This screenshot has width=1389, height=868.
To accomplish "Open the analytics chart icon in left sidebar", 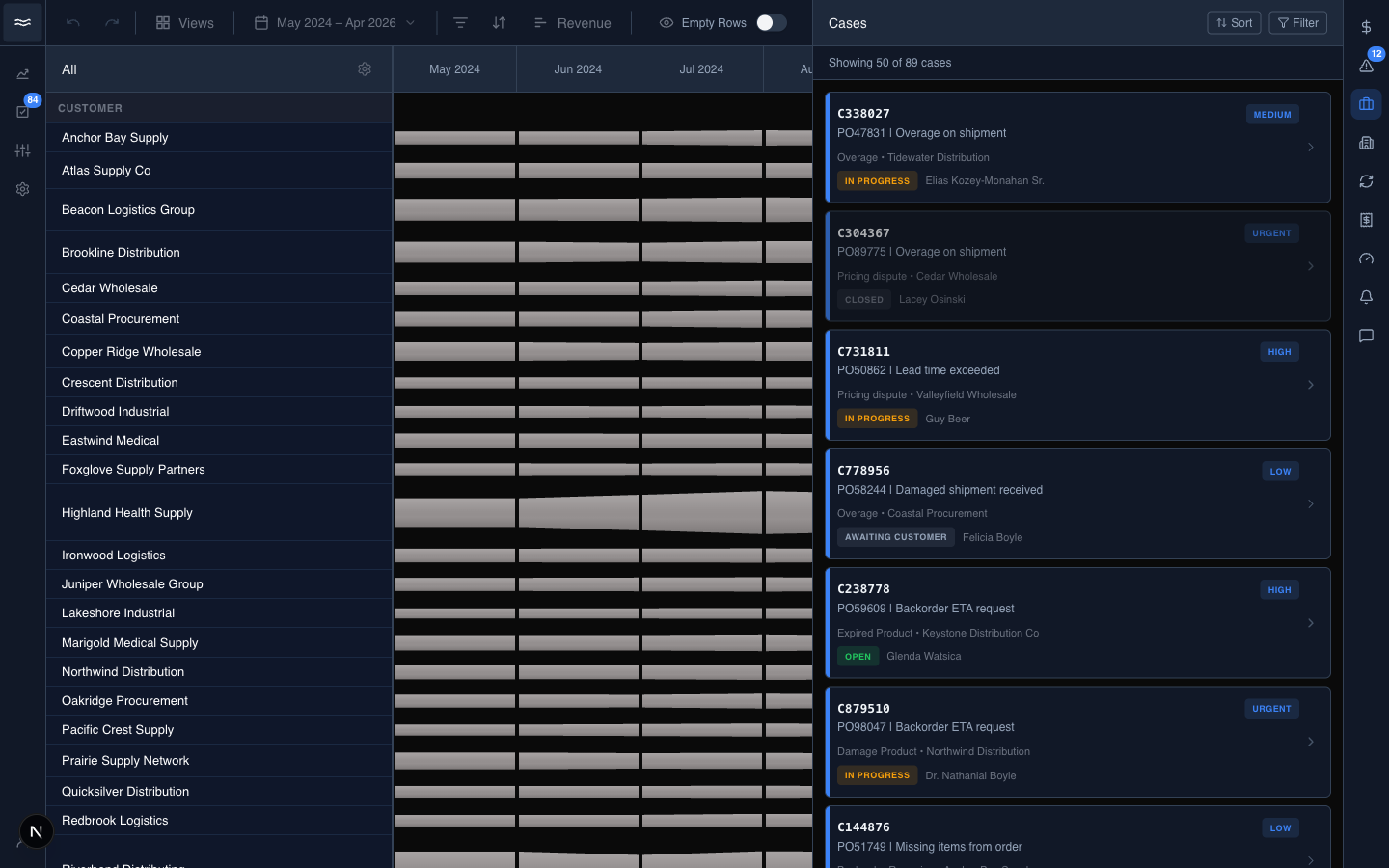I will 22,74.
